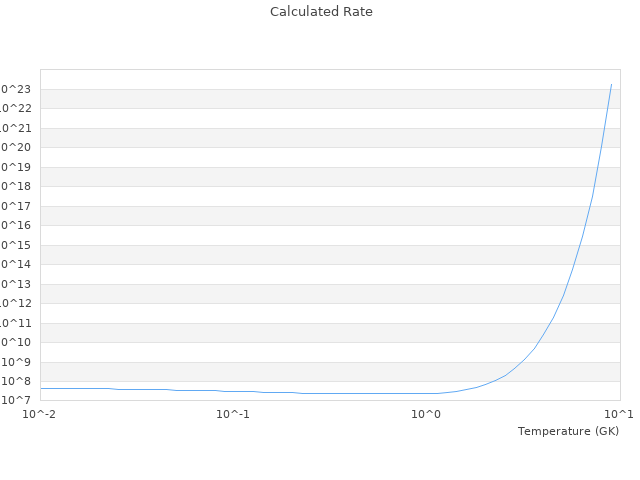Click the 10^23 y-axis tick label
The image size is (640, 480).
pos(17,89)
